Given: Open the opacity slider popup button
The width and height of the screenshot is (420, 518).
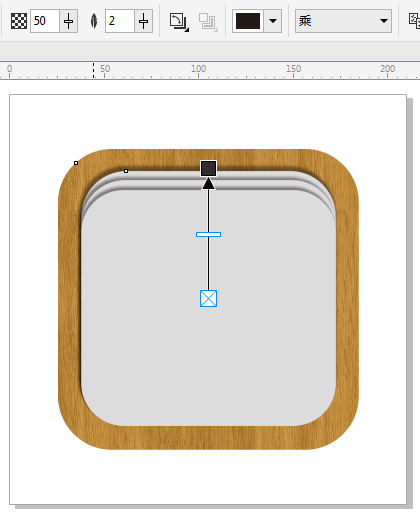Looking at the screenshot, I should (x=69, y=21).
